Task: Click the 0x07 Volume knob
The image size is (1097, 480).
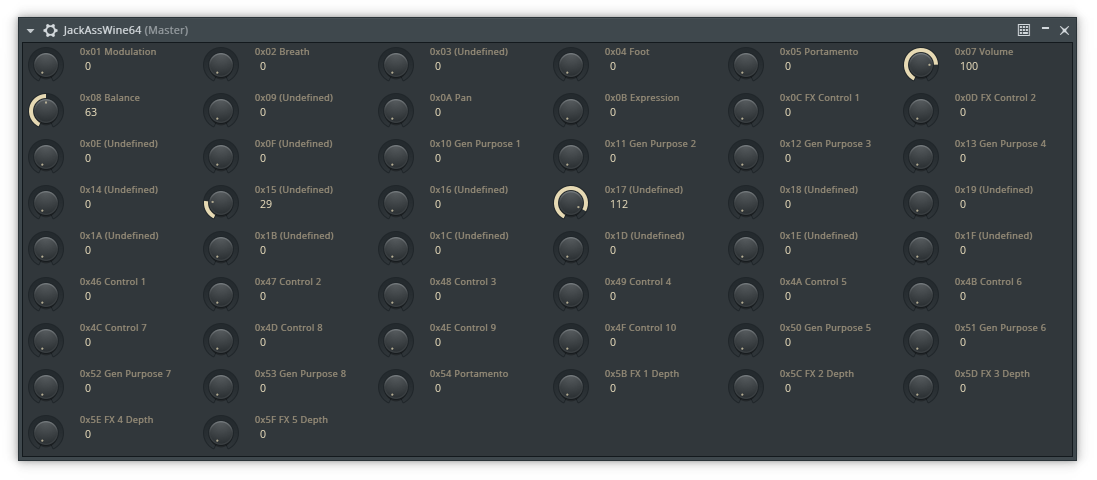Action: point(921,65)
